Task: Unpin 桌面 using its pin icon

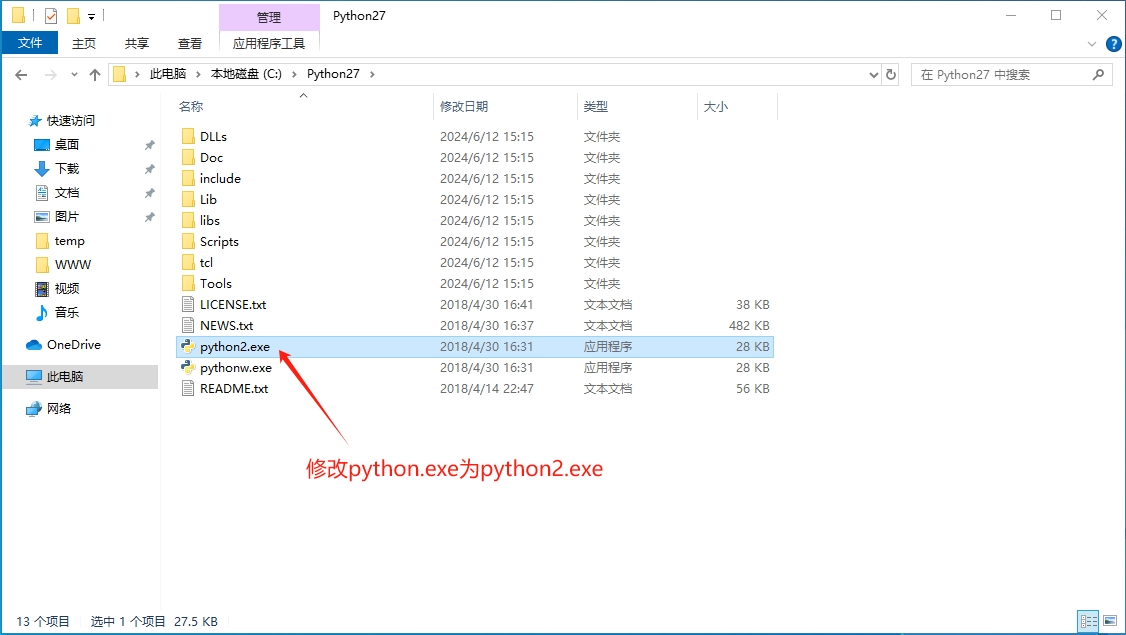Action: coord(149,145)
